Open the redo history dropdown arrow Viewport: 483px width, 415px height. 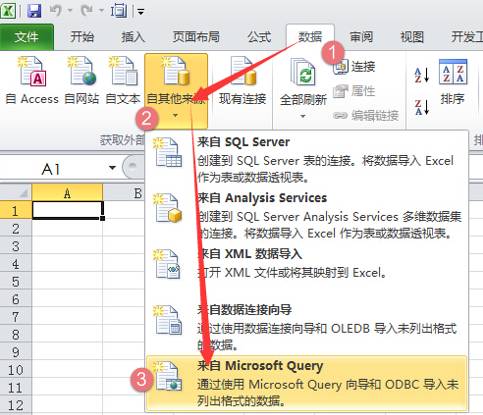(101, 12)
